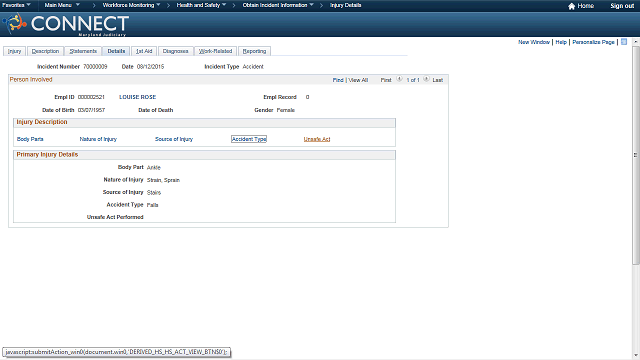Click the First navigation link
This screenshot has width=640, height=360.
tap(386, 80)
